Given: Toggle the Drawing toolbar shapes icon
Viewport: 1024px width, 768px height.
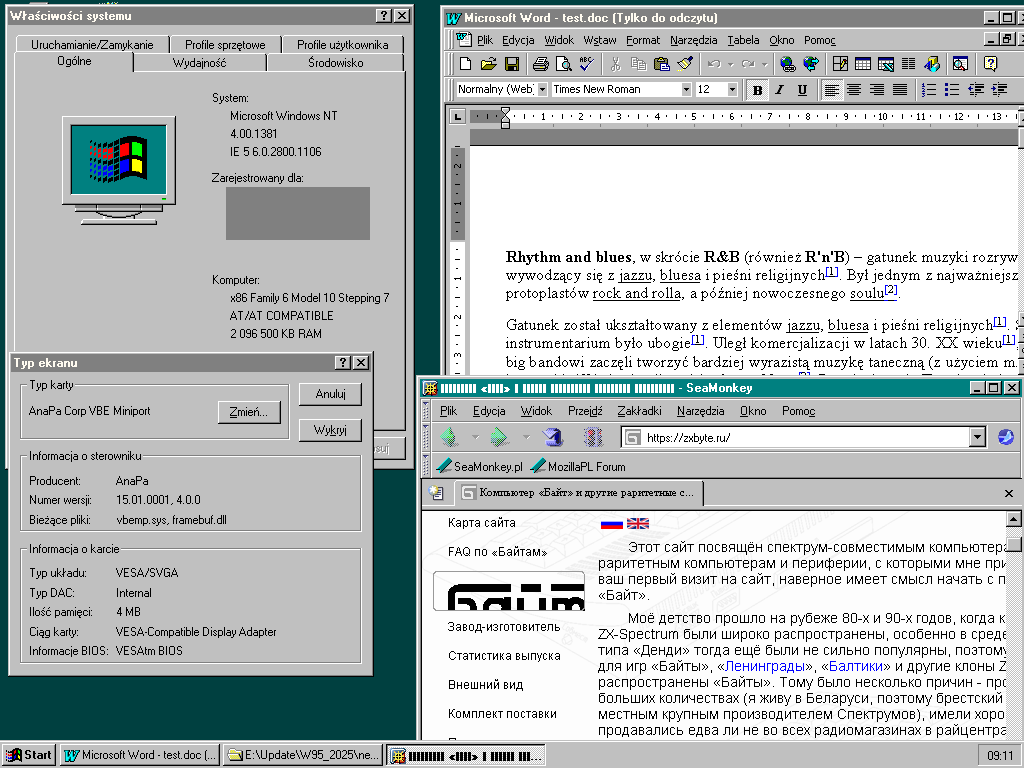Looking at the screenshot, I should 931,63.
